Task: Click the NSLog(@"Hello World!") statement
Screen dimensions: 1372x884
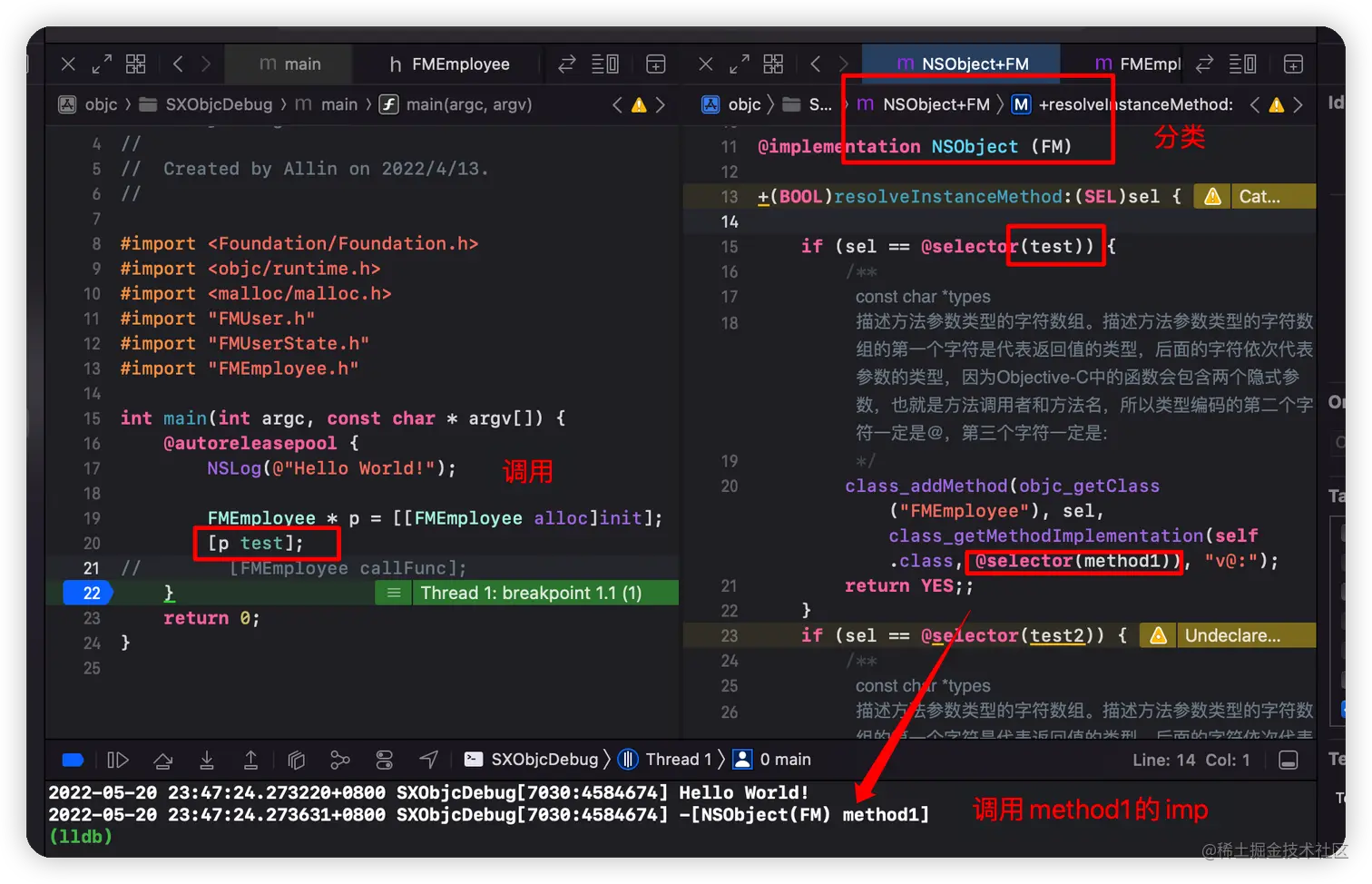Action: (331, 468)
